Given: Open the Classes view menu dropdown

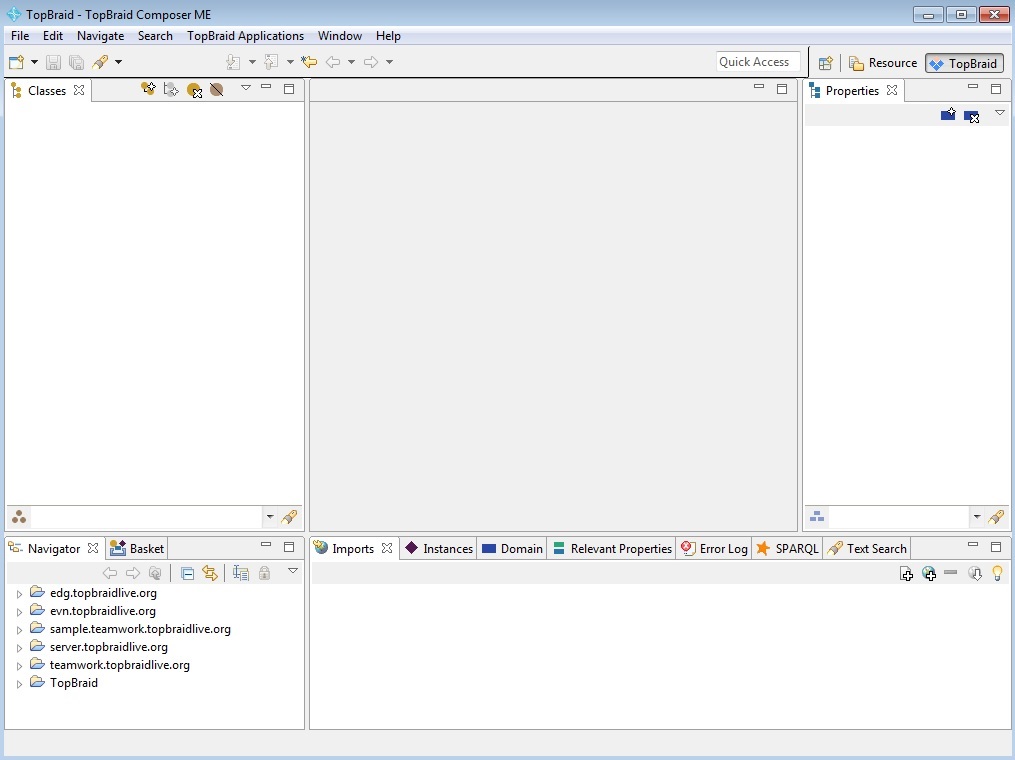Looking at the screenshot, I should (x=245, y=89).
